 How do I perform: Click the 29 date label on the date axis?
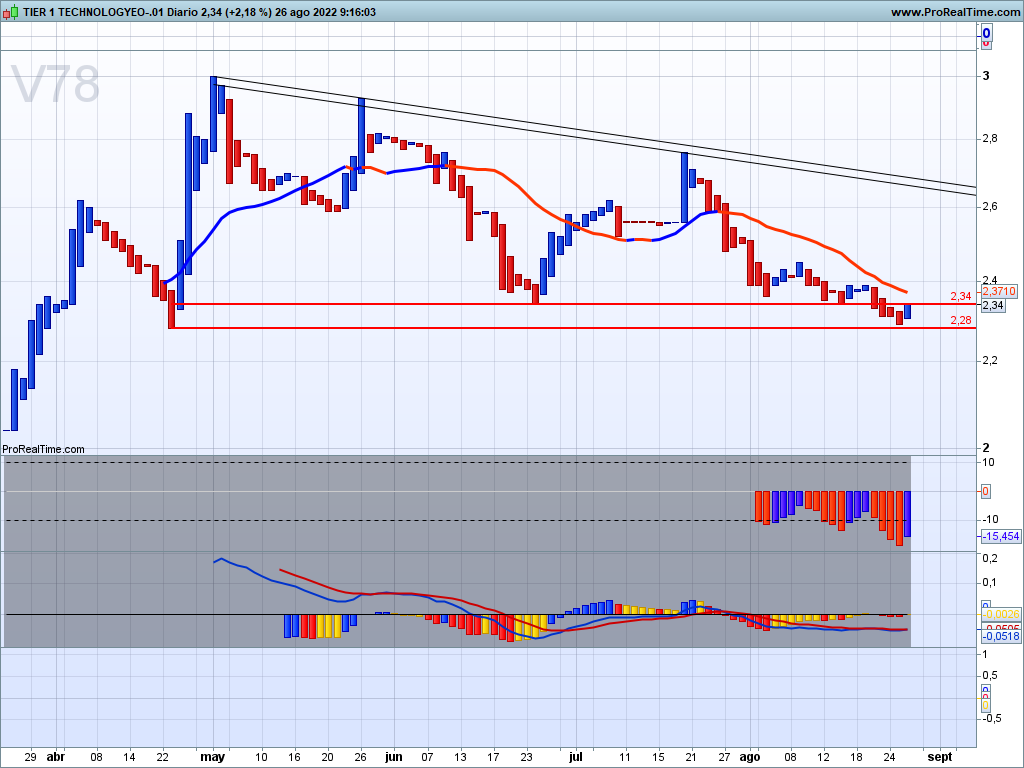click(x=30, y=757)
